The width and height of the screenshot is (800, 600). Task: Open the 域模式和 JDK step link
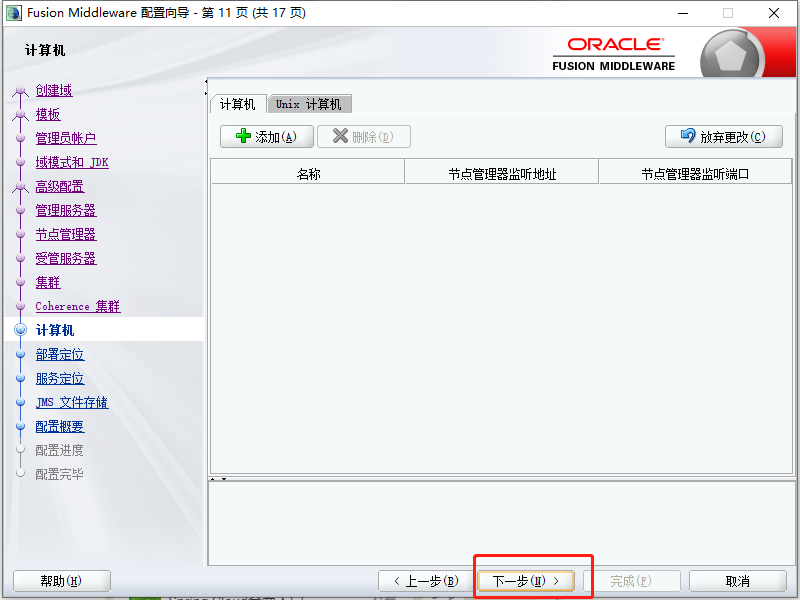pyautogui.click(x=72, y=163)
